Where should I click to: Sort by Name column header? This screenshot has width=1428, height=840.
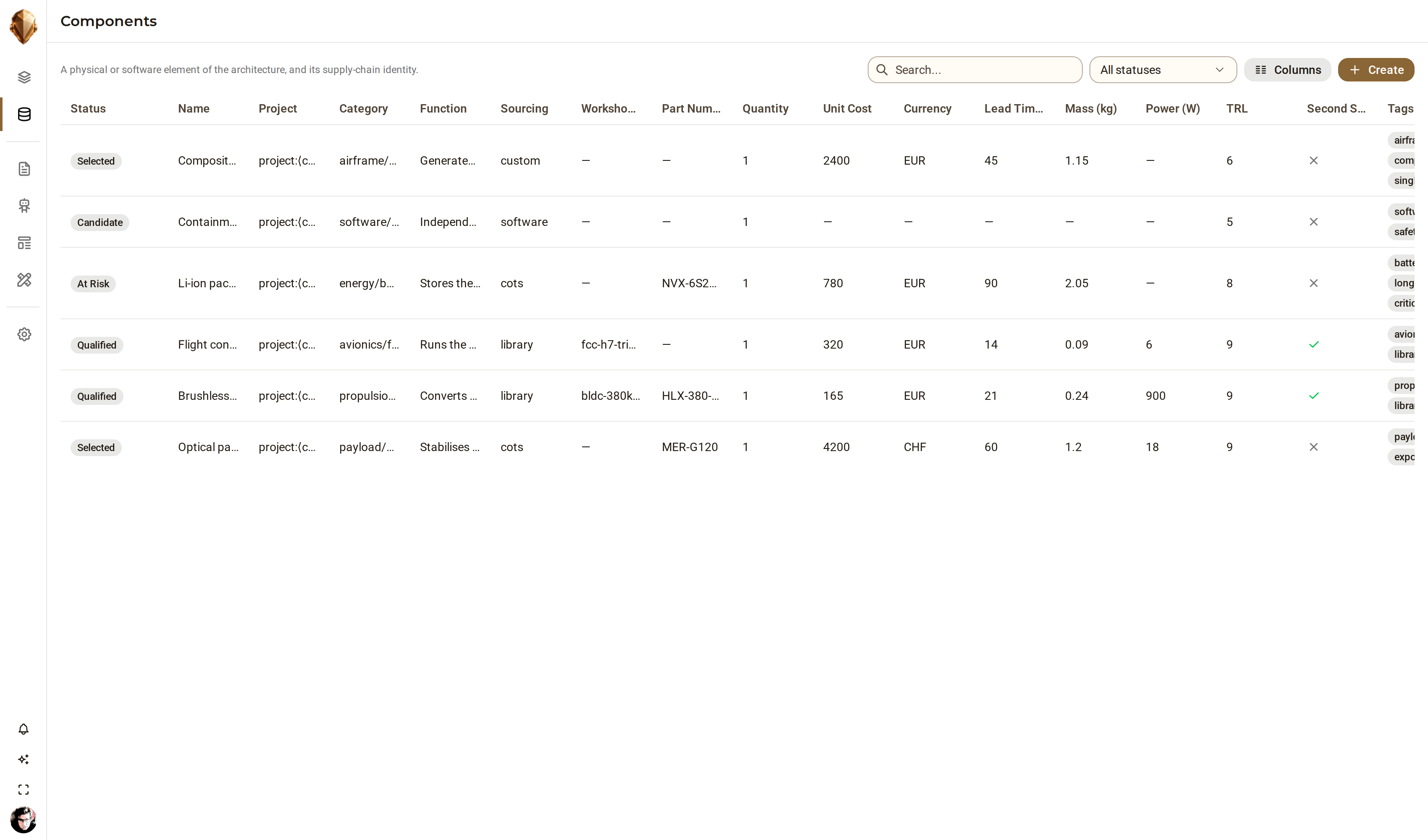pos(194,108)
